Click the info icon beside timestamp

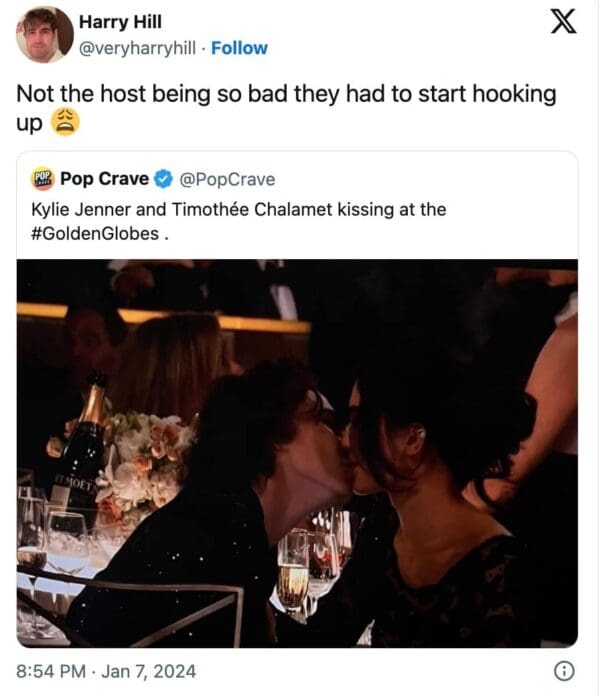coord(566,671)
